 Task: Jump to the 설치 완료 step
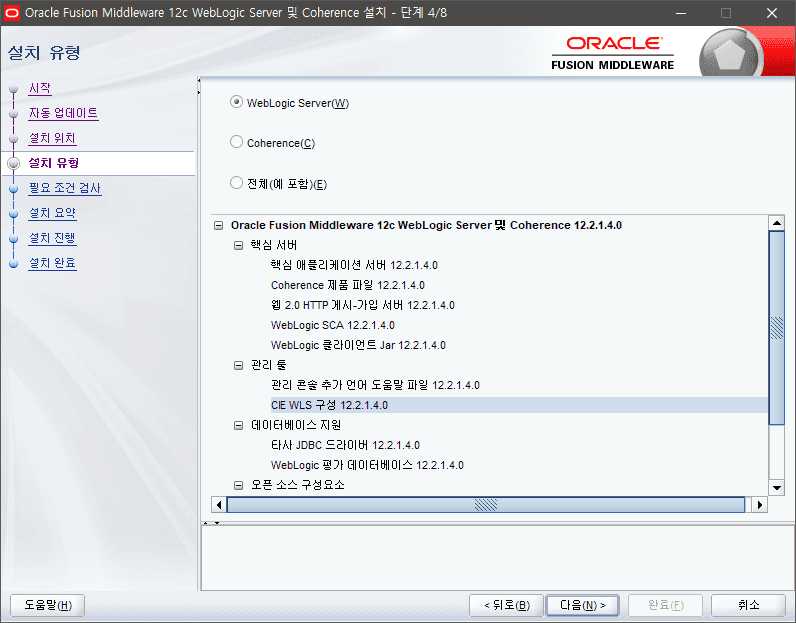52,263
